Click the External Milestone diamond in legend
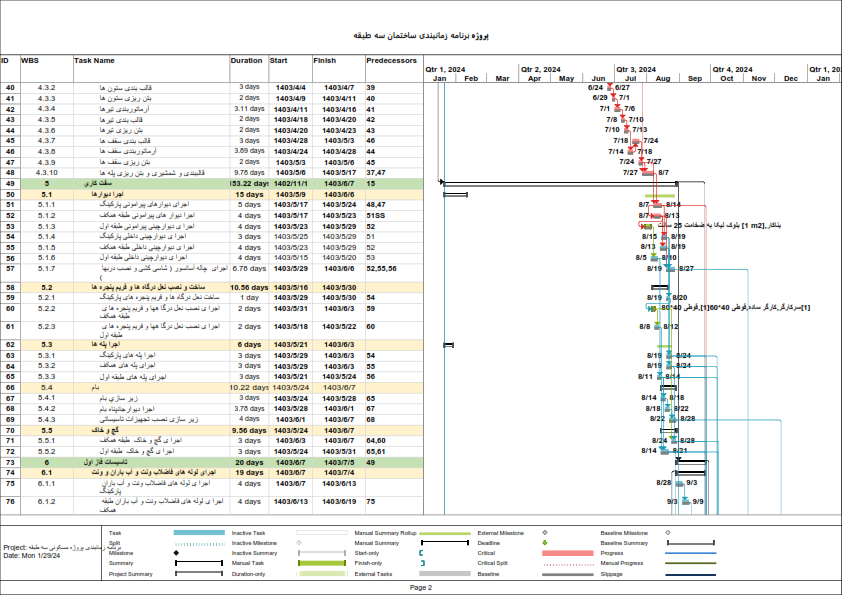Image resolution: width=842 pixels, height=595 pixels. 544,533
